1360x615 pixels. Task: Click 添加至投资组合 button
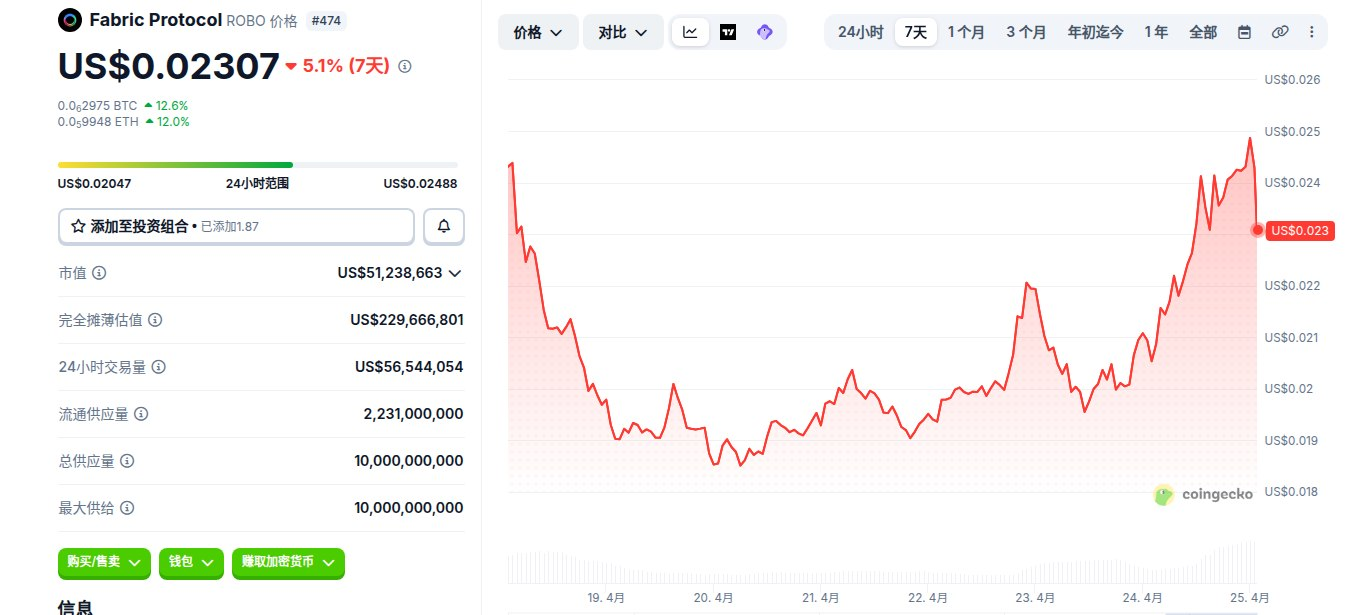(x=236, y=227)
